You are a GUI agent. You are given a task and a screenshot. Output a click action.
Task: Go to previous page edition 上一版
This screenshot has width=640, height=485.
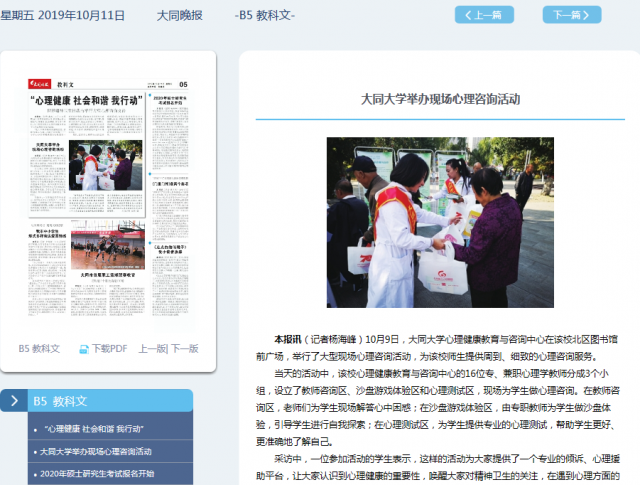click(x=152, y=349)
